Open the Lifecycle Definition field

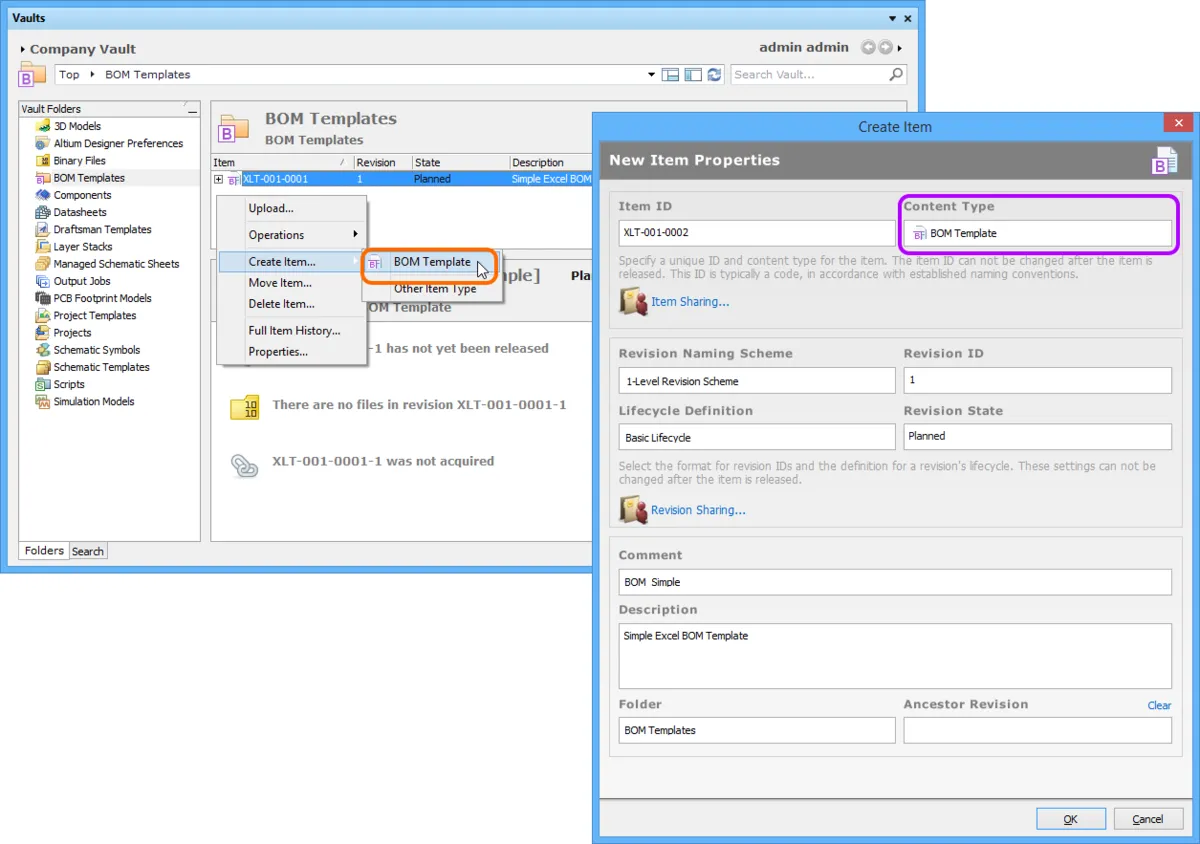tap(757, 437)
